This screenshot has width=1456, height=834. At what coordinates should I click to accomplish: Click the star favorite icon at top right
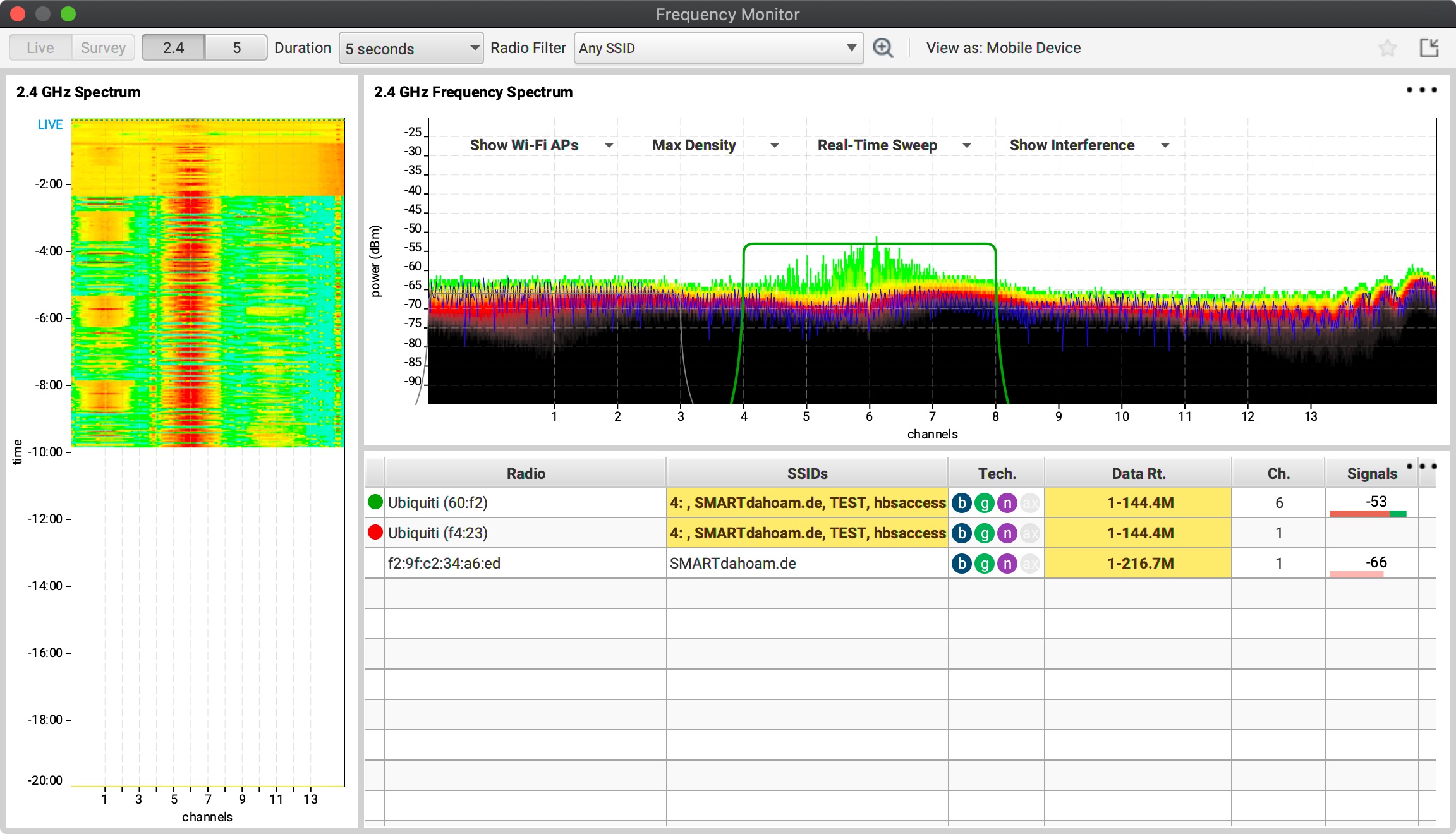coord(1388,48)
